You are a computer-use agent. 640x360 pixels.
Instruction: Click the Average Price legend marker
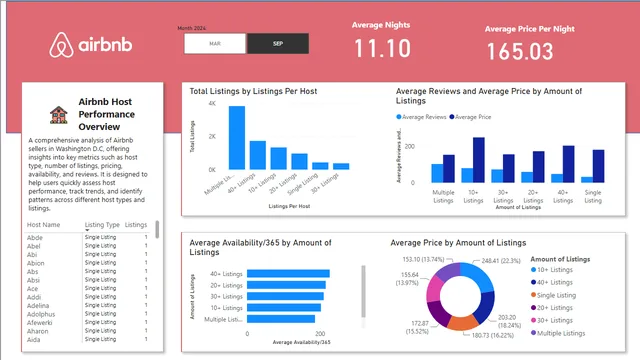pyautogui.click(x=452, y=117)
